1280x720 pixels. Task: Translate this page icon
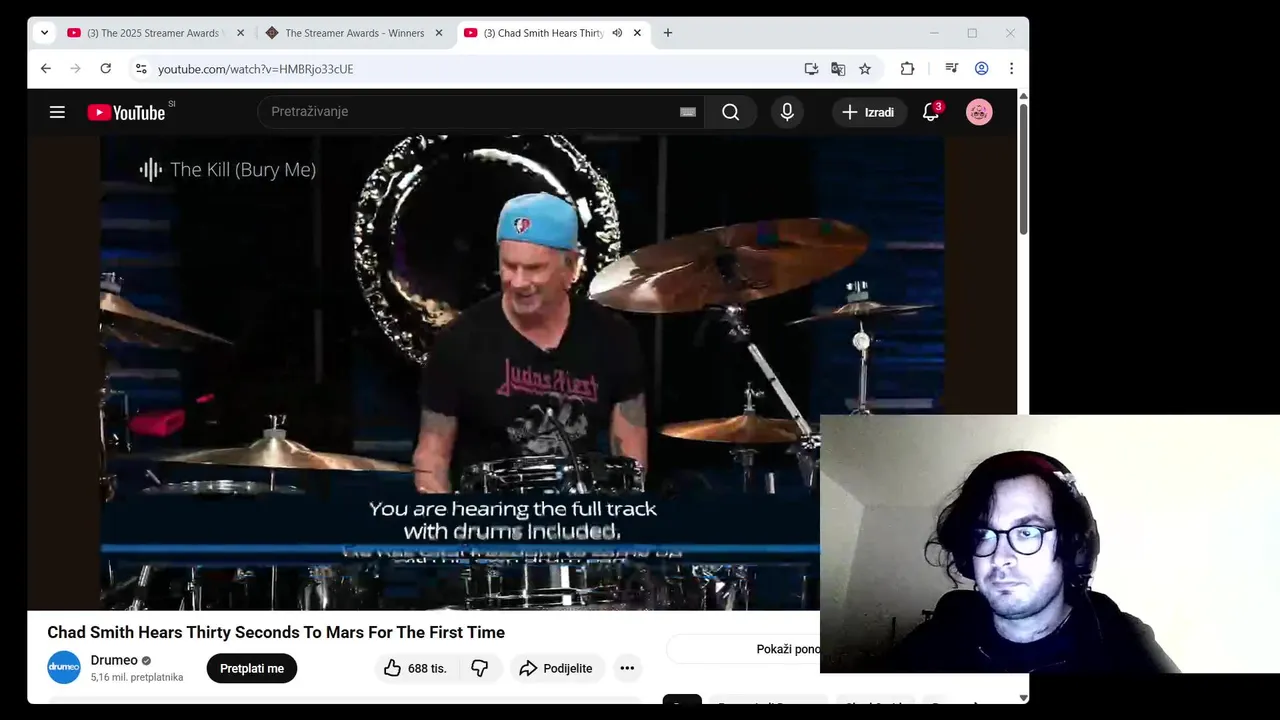pos(838,68)
